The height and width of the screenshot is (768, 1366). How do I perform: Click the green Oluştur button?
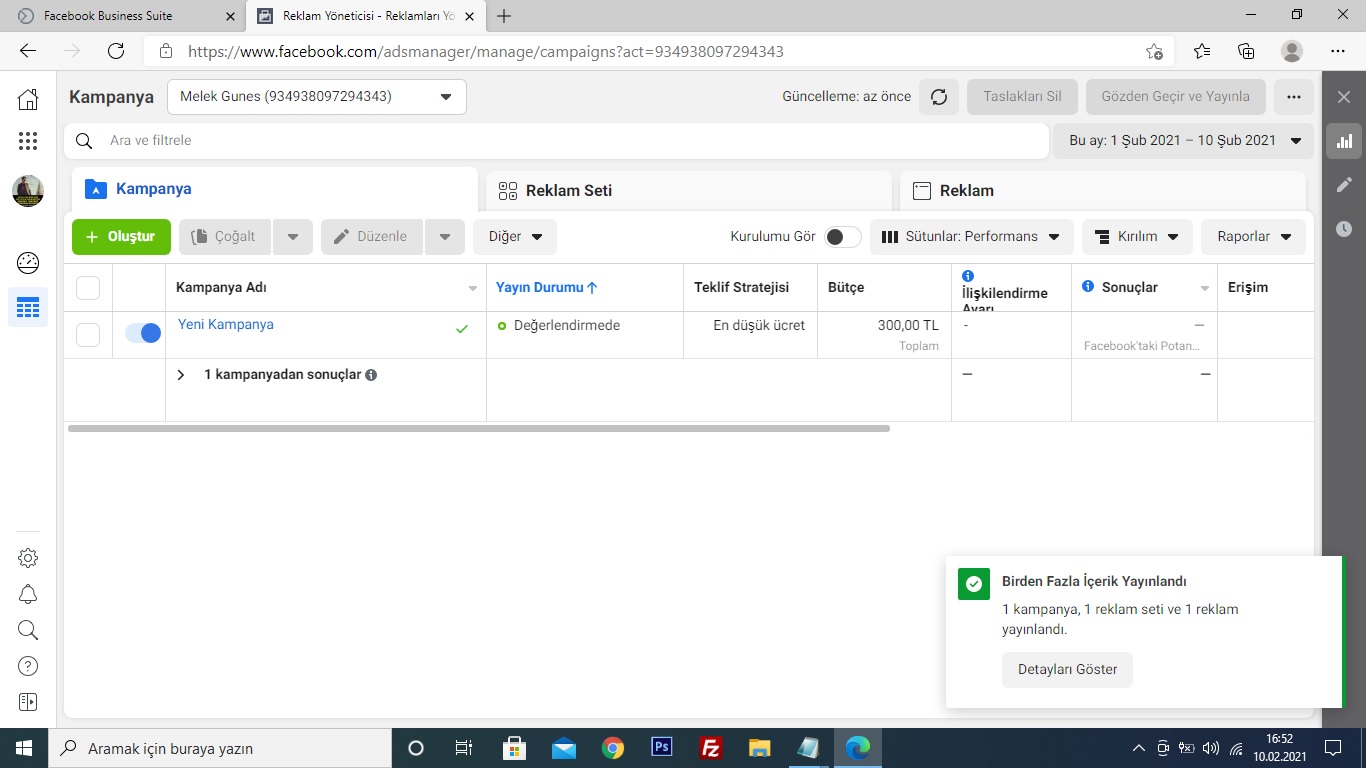121,237
